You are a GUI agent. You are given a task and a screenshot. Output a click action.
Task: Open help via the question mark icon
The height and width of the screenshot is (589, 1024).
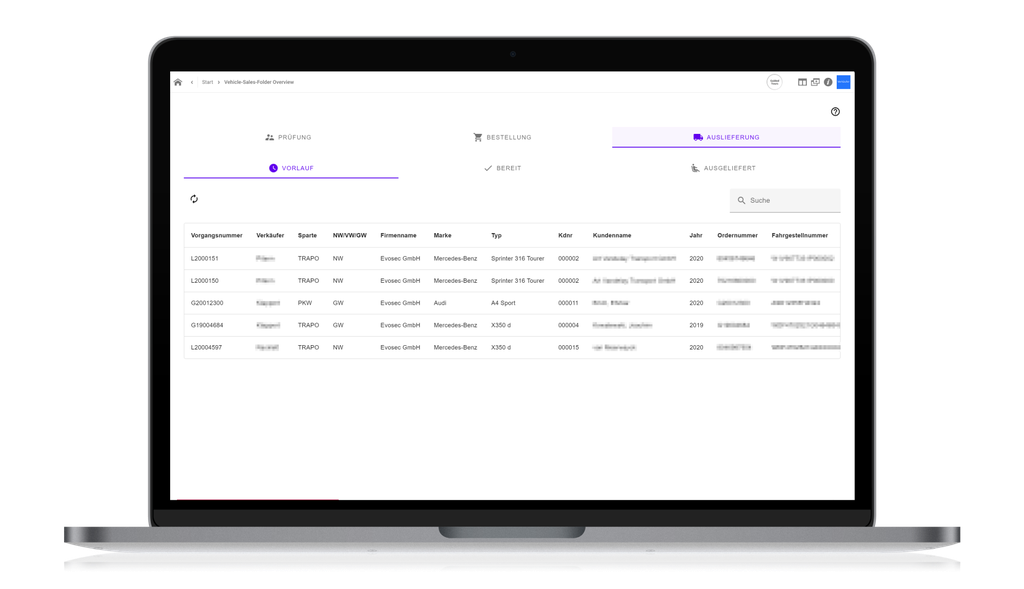pyautogui.click(x=835, y=112)
